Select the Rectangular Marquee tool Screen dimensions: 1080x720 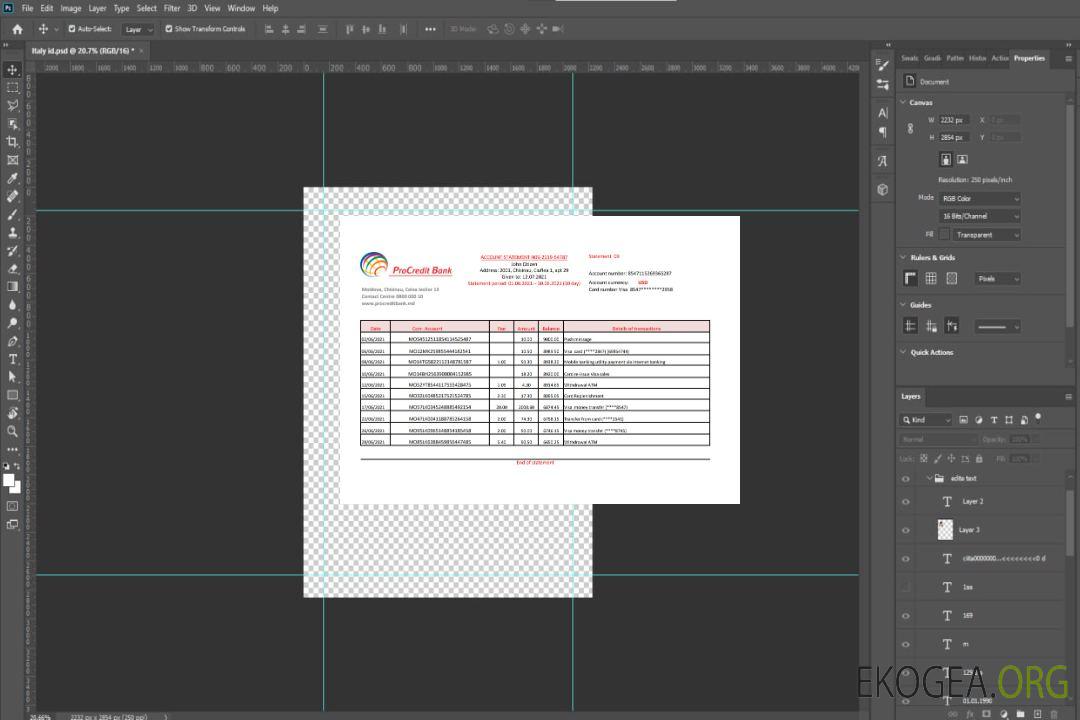point(12,88)
